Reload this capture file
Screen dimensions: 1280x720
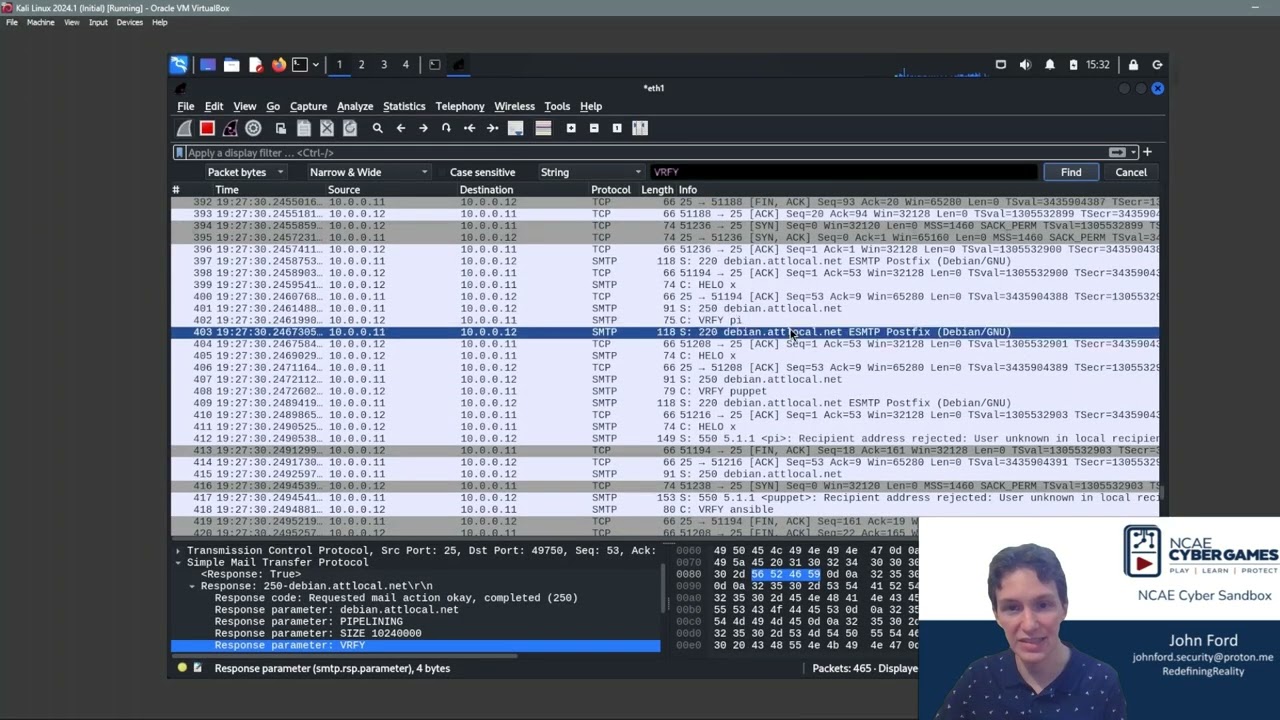(x=350, y=128)
